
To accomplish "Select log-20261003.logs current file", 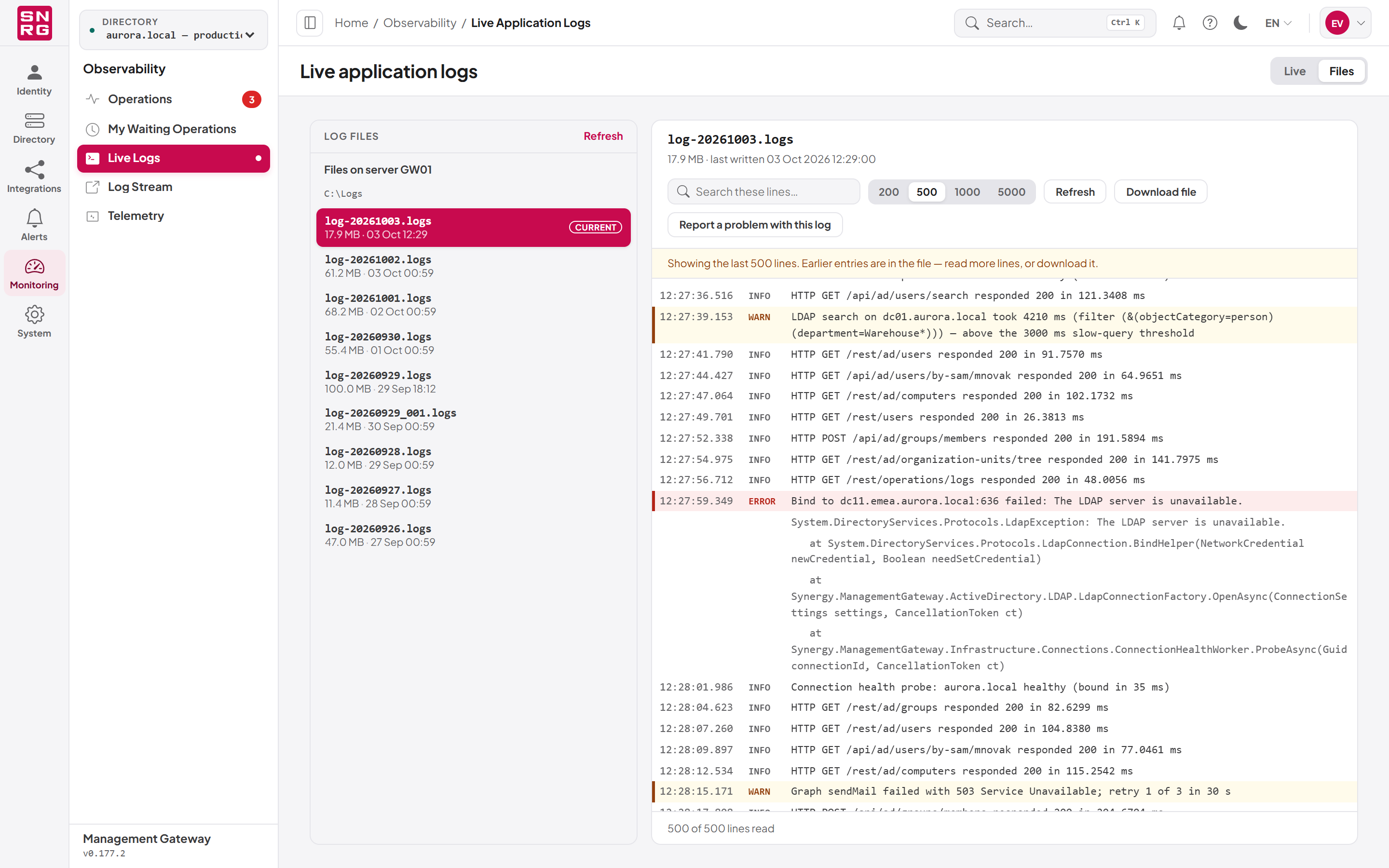I will coord(473,228).
